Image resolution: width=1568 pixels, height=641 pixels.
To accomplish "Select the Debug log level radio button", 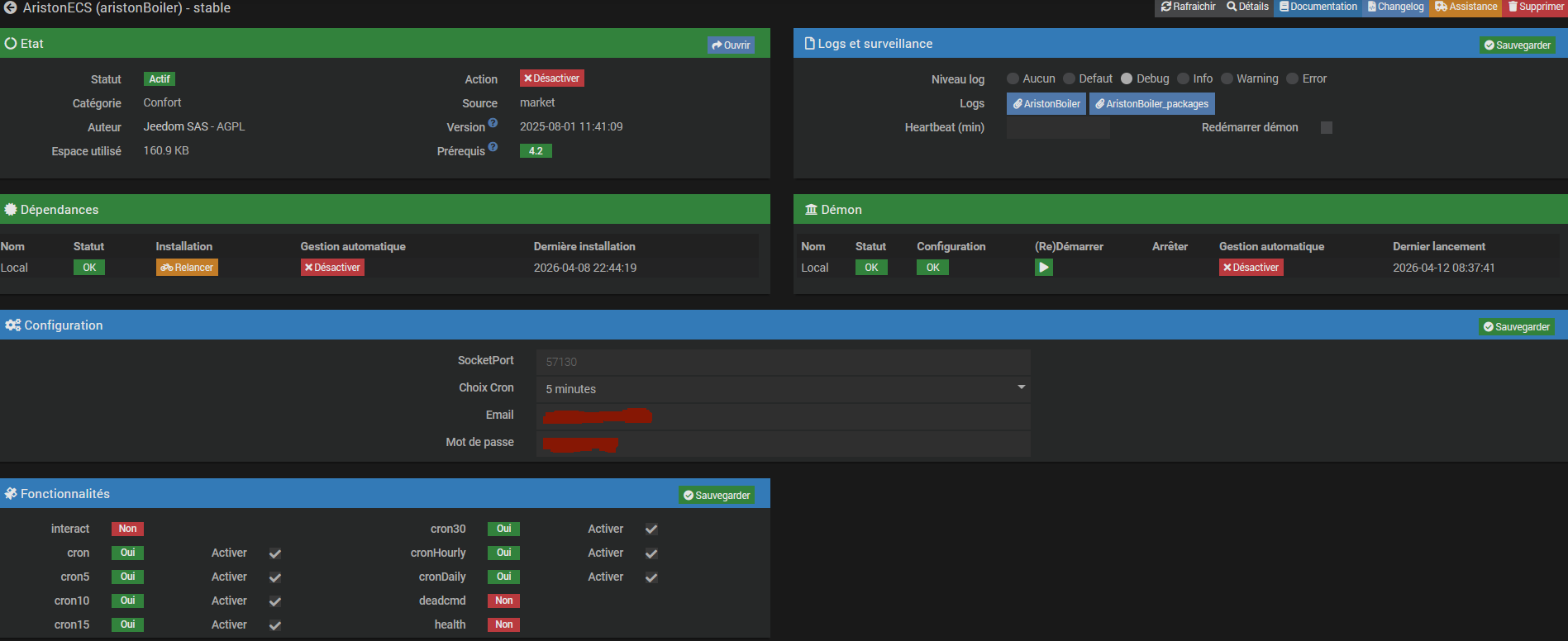I will 1127,79.
